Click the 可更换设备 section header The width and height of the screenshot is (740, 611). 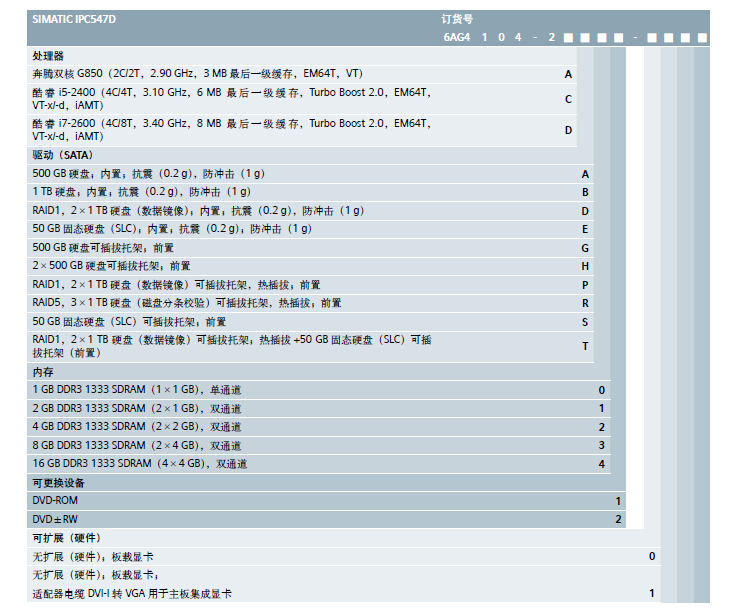click(x=59, y=483)
